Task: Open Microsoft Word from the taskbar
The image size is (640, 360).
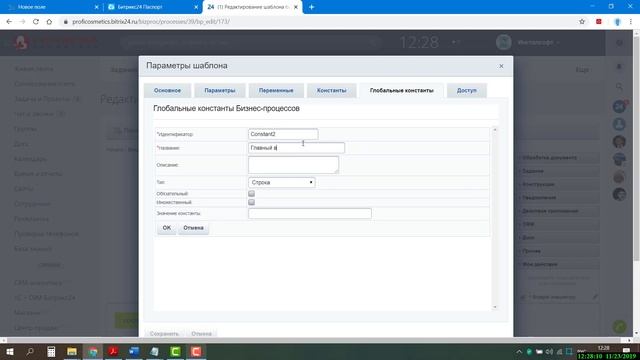Action: 134,351
